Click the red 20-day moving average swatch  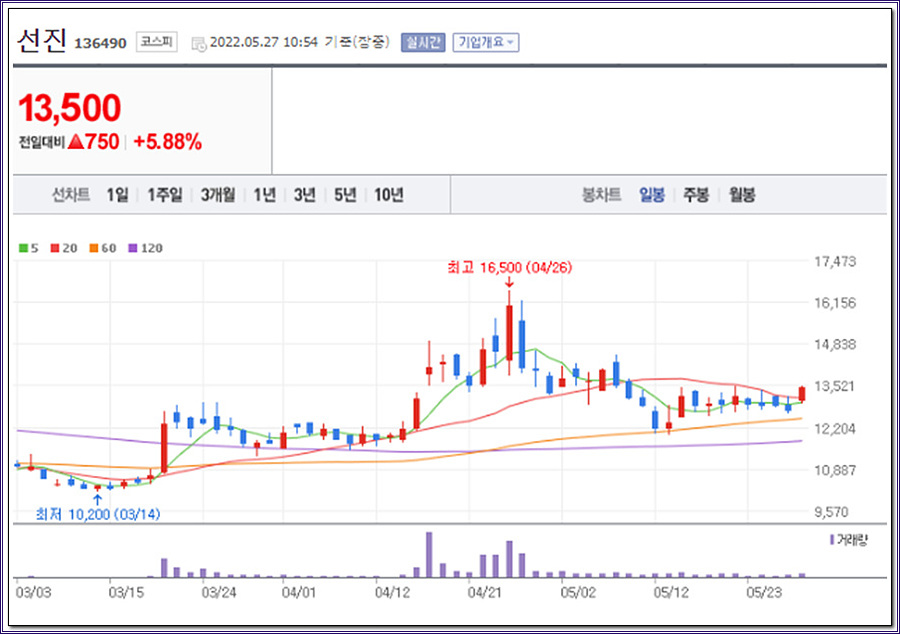(55, 248)
